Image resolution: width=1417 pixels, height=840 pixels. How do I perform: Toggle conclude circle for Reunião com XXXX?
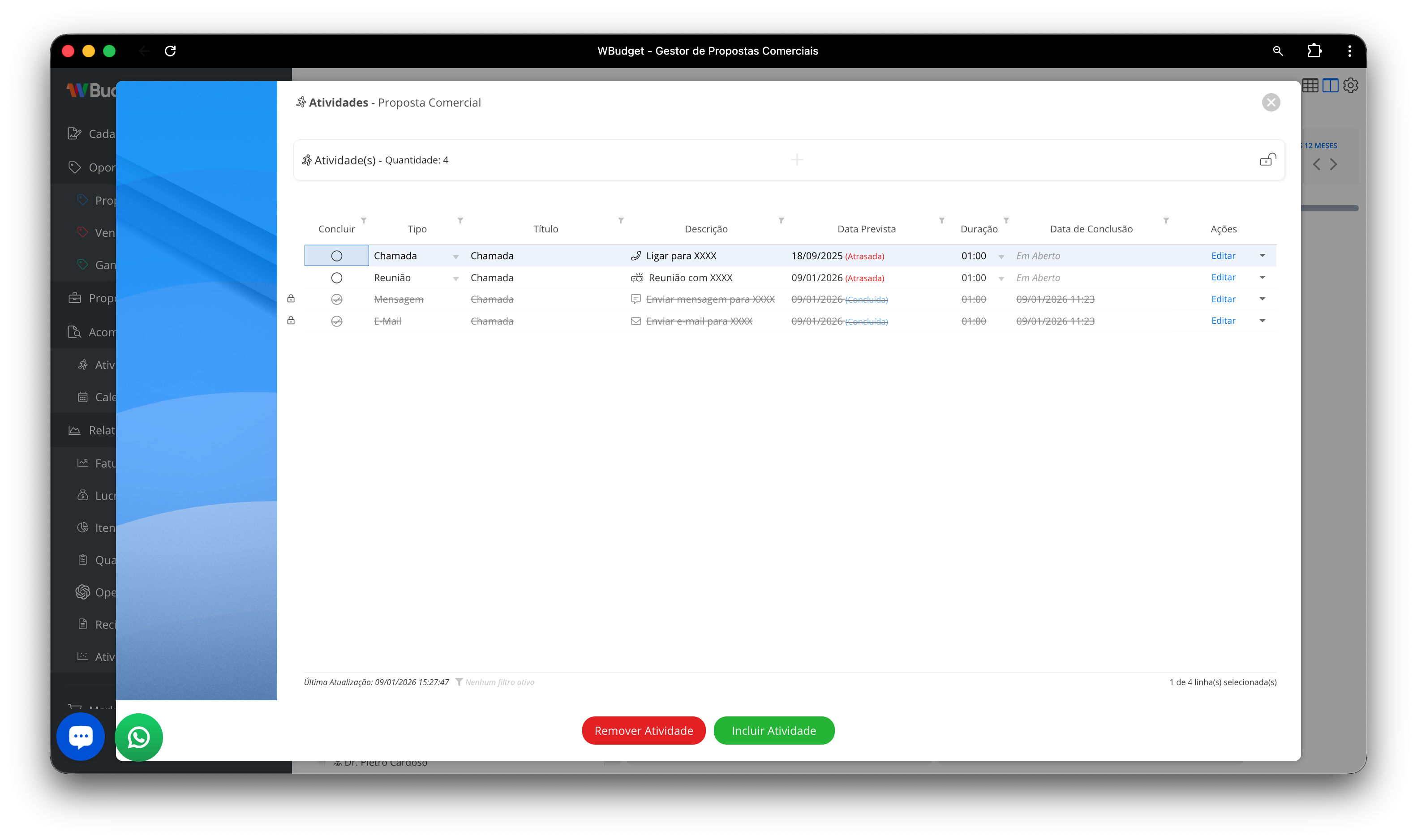tap(337, 278)
